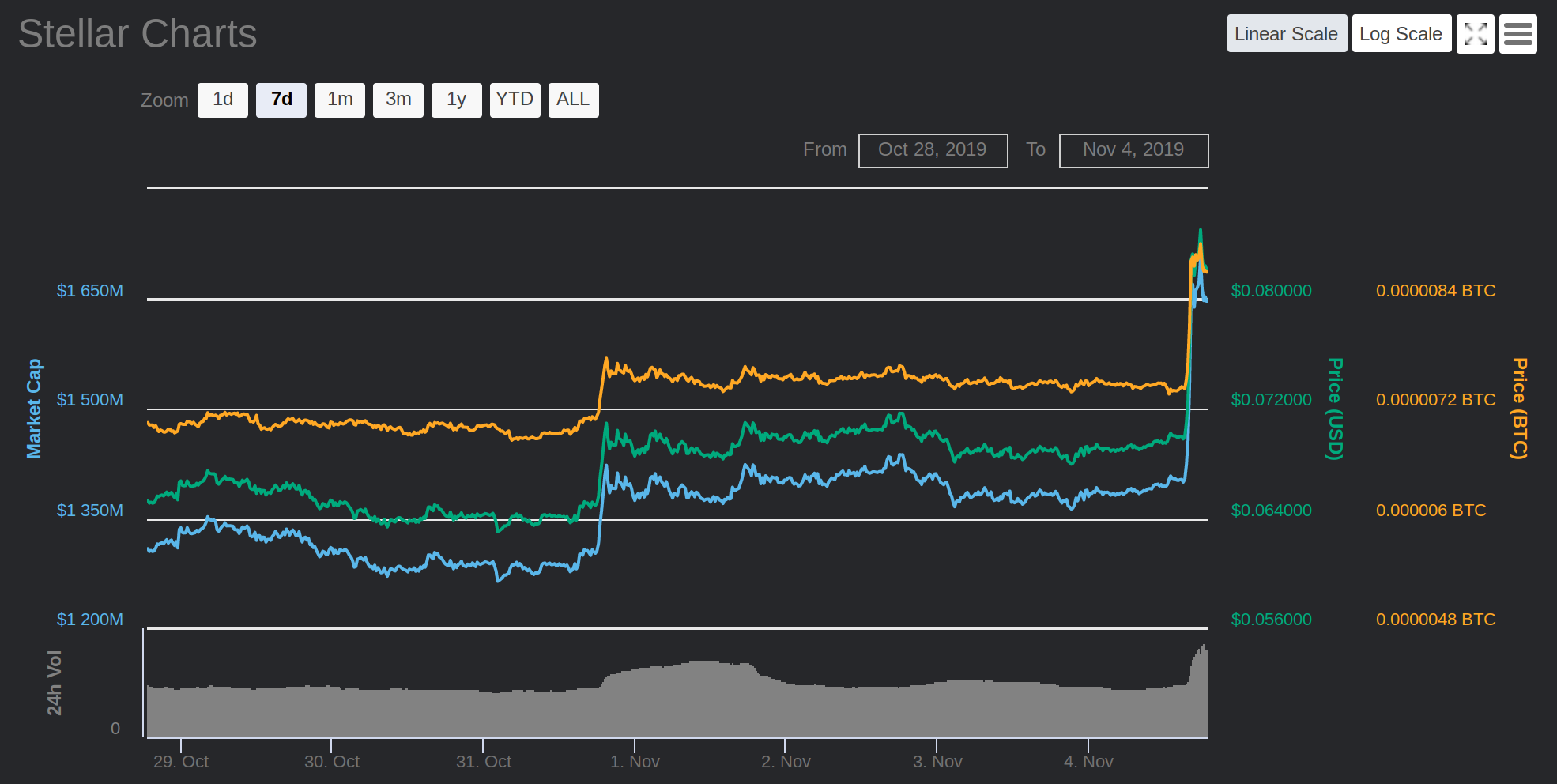
Task: Click the 2. Nov date tick
Action: click(786, 762)
